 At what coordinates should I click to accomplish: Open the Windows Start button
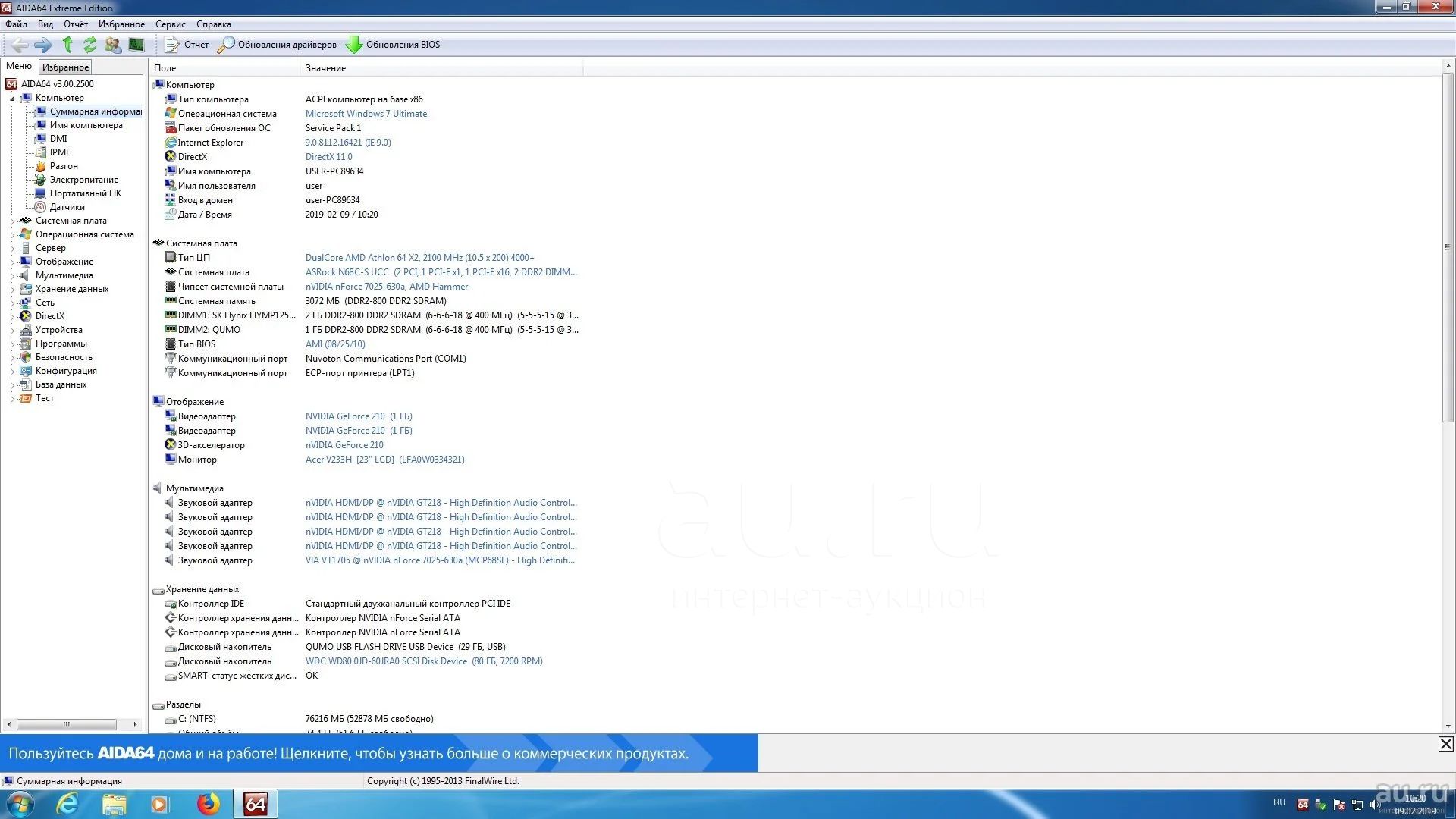pyautogui.click(x=20, y=804)
